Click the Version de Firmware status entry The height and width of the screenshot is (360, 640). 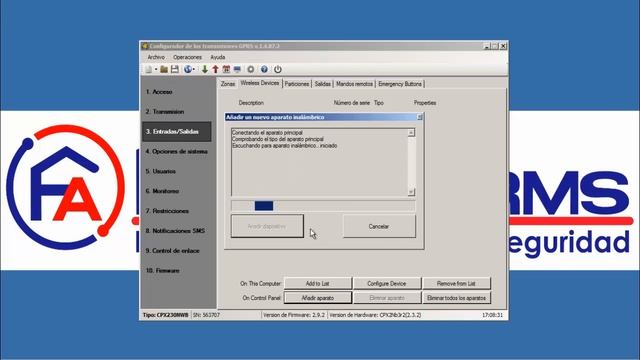click(x=294, y=315)
